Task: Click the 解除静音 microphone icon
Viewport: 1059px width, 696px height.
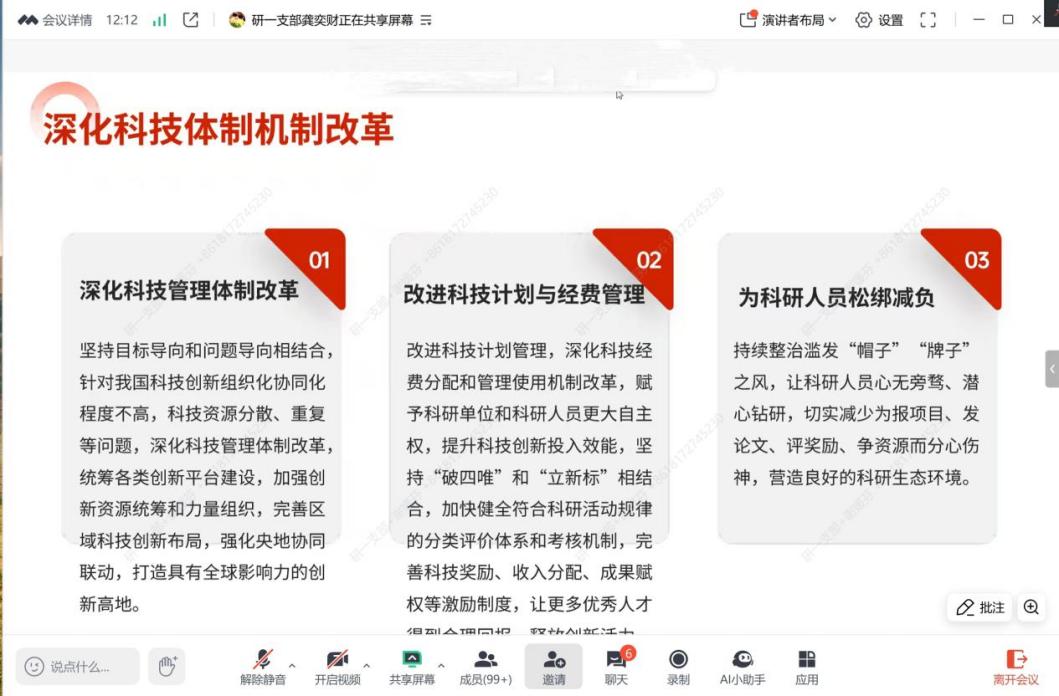Action: pyautogui.click(x=263, y=660)
